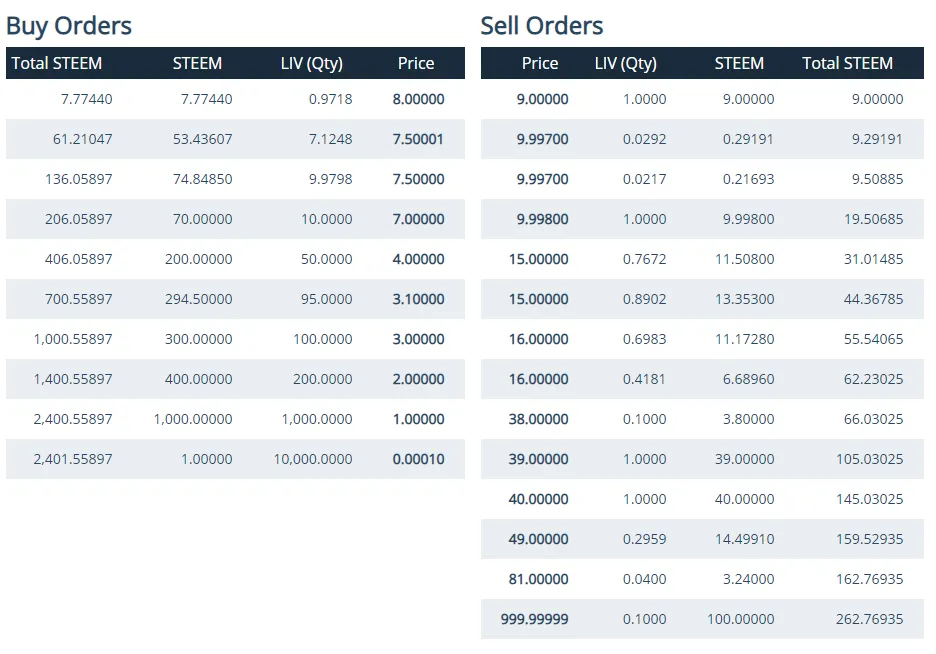Image resolution: width=936 pixels, height=654 pixels.
Task: Click the 0.00010 buy price
Action: point(418,459)
